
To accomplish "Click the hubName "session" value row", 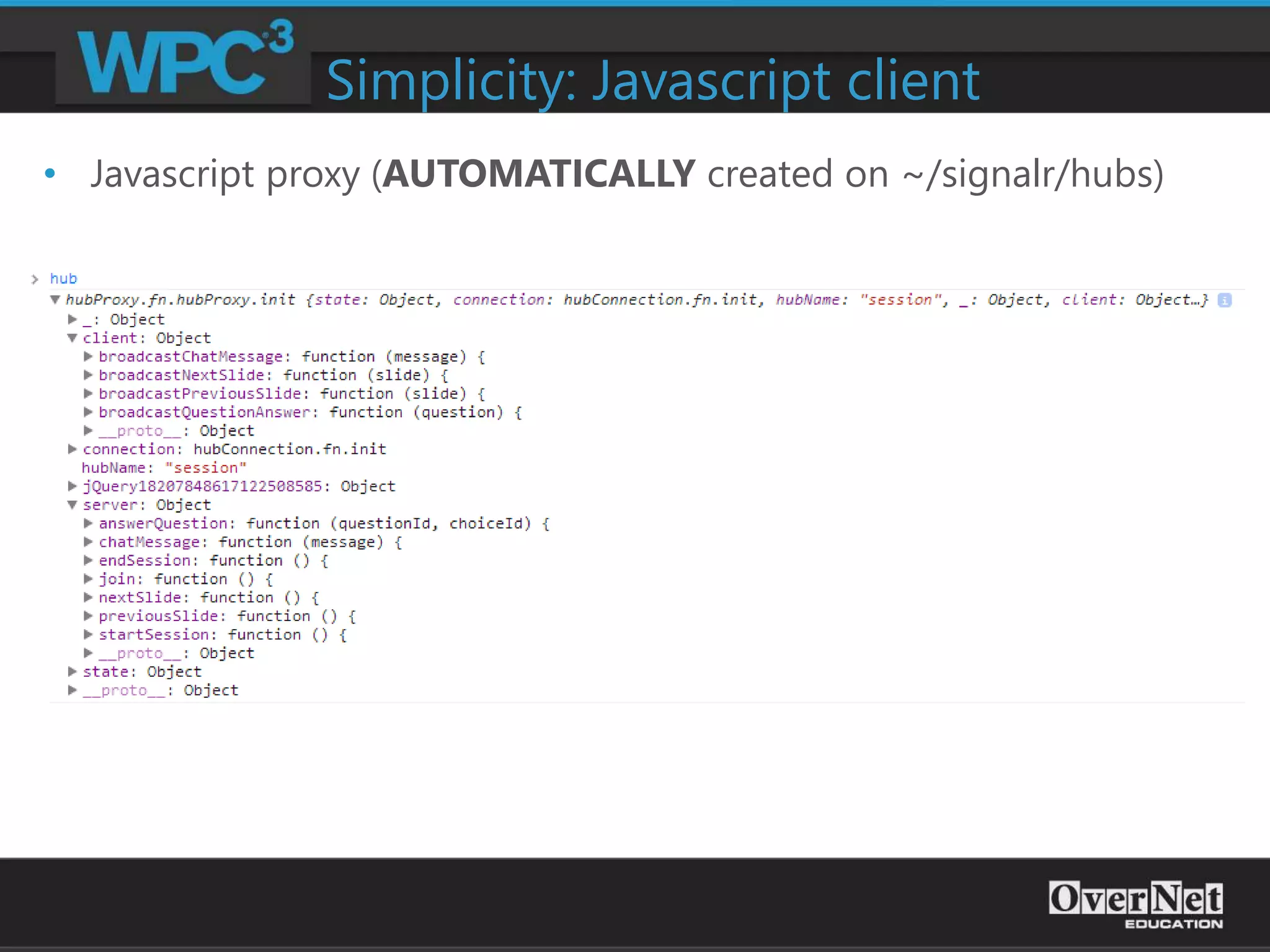I will coord(164,467).
